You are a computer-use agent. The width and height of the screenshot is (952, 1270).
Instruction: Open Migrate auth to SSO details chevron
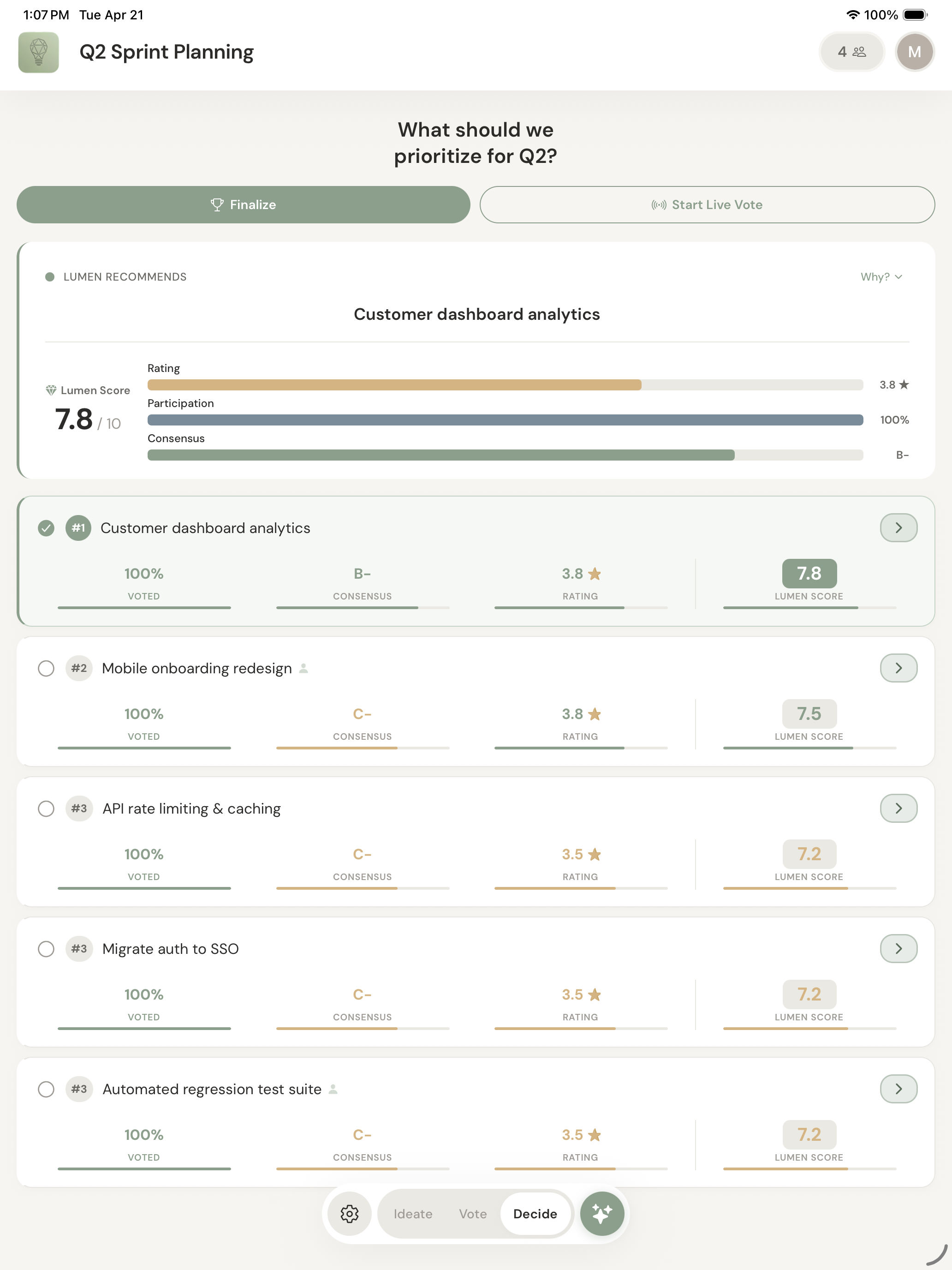tap(898, 948)
